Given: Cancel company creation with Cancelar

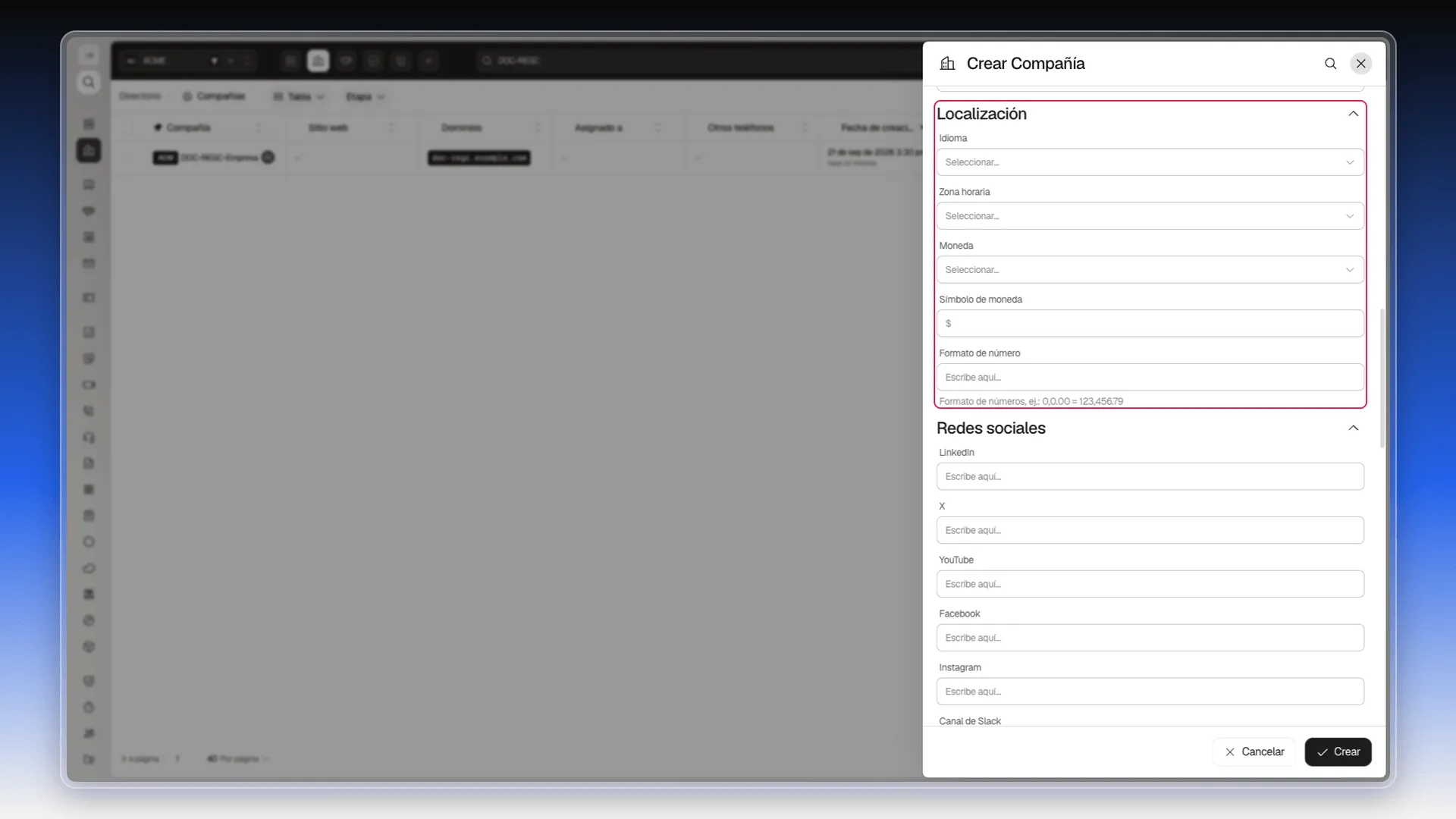Looking at the screenshot, I should tap(1254, 752).
